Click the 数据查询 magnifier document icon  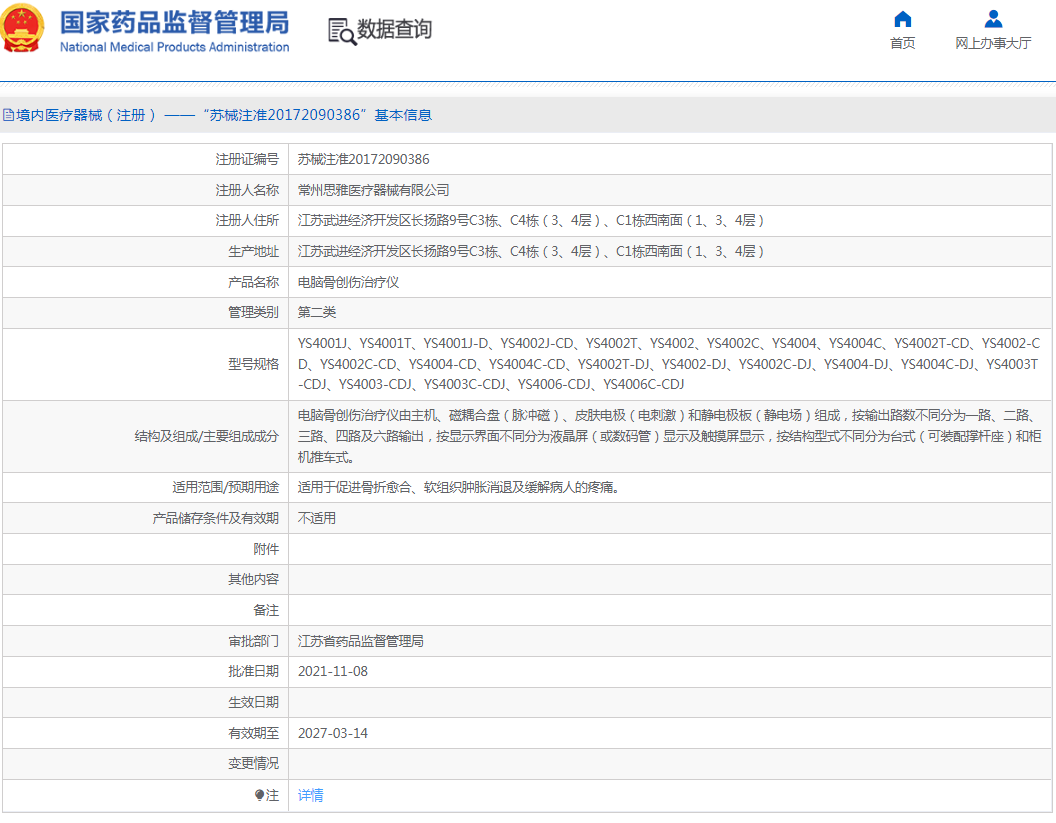point(342,31)
